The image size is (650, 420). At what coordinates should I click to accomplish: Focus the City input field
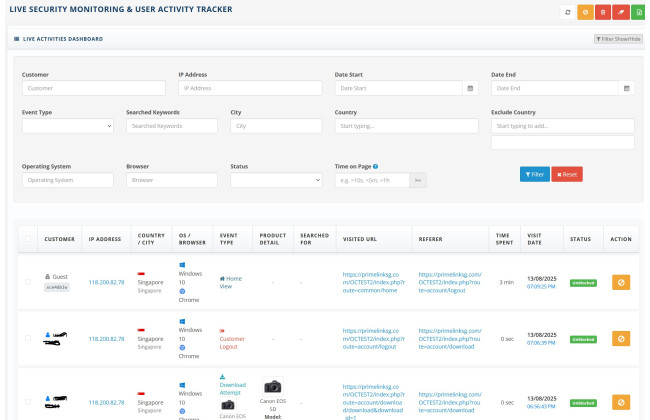point(276,126)
